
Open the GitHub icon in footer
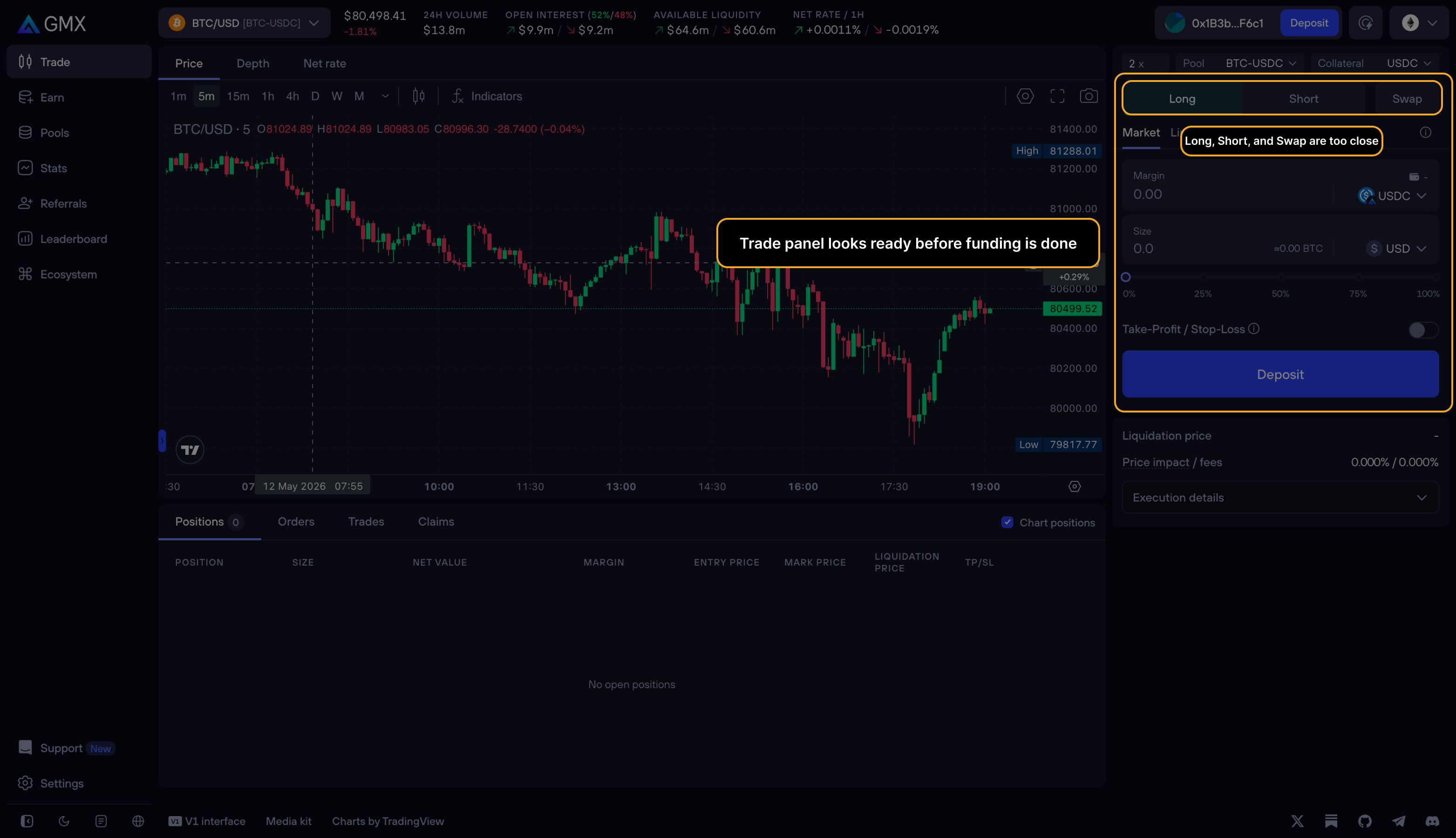coord(1364,821)
